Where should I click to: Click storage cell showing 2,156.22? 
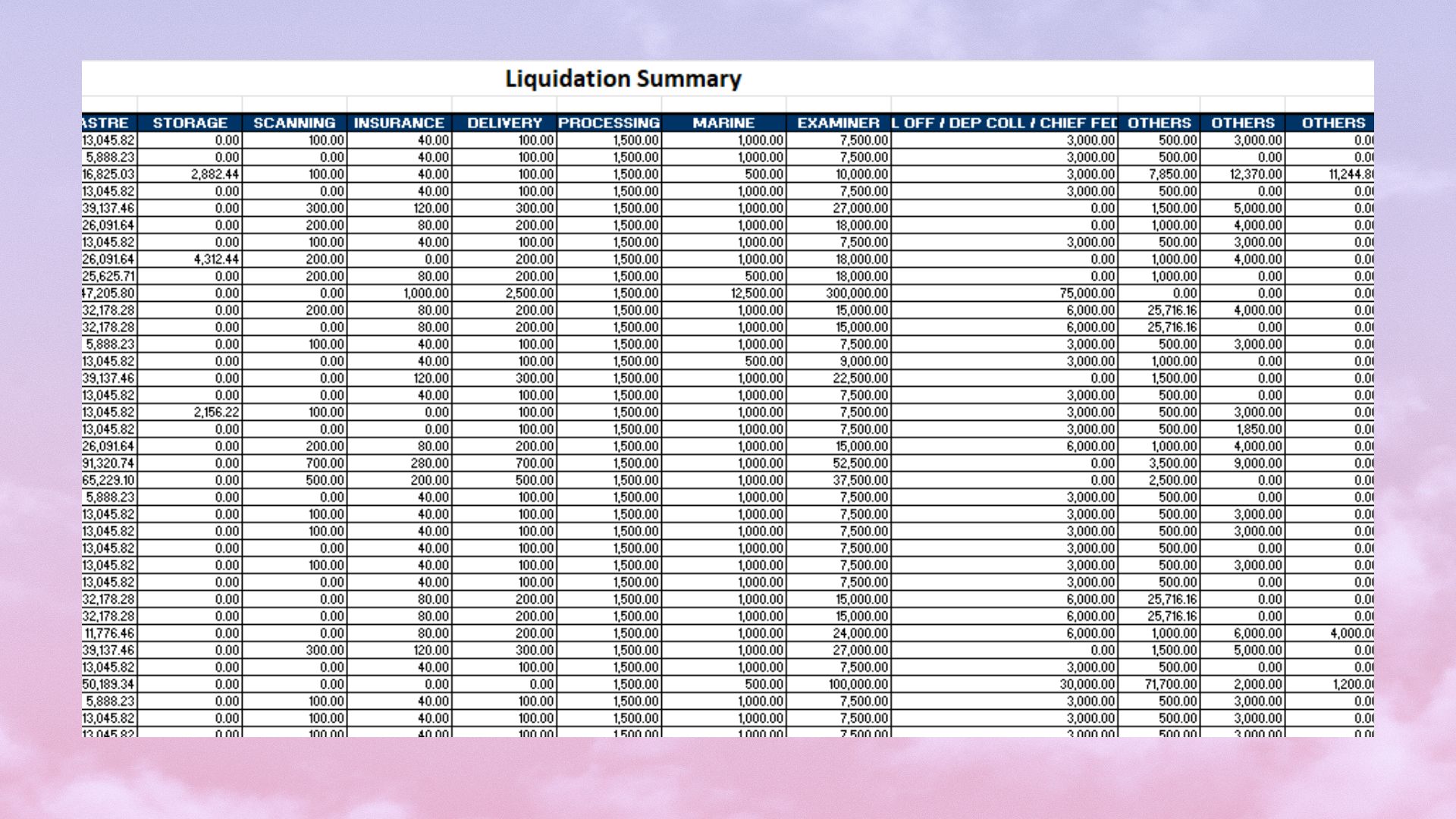[215, 413]
